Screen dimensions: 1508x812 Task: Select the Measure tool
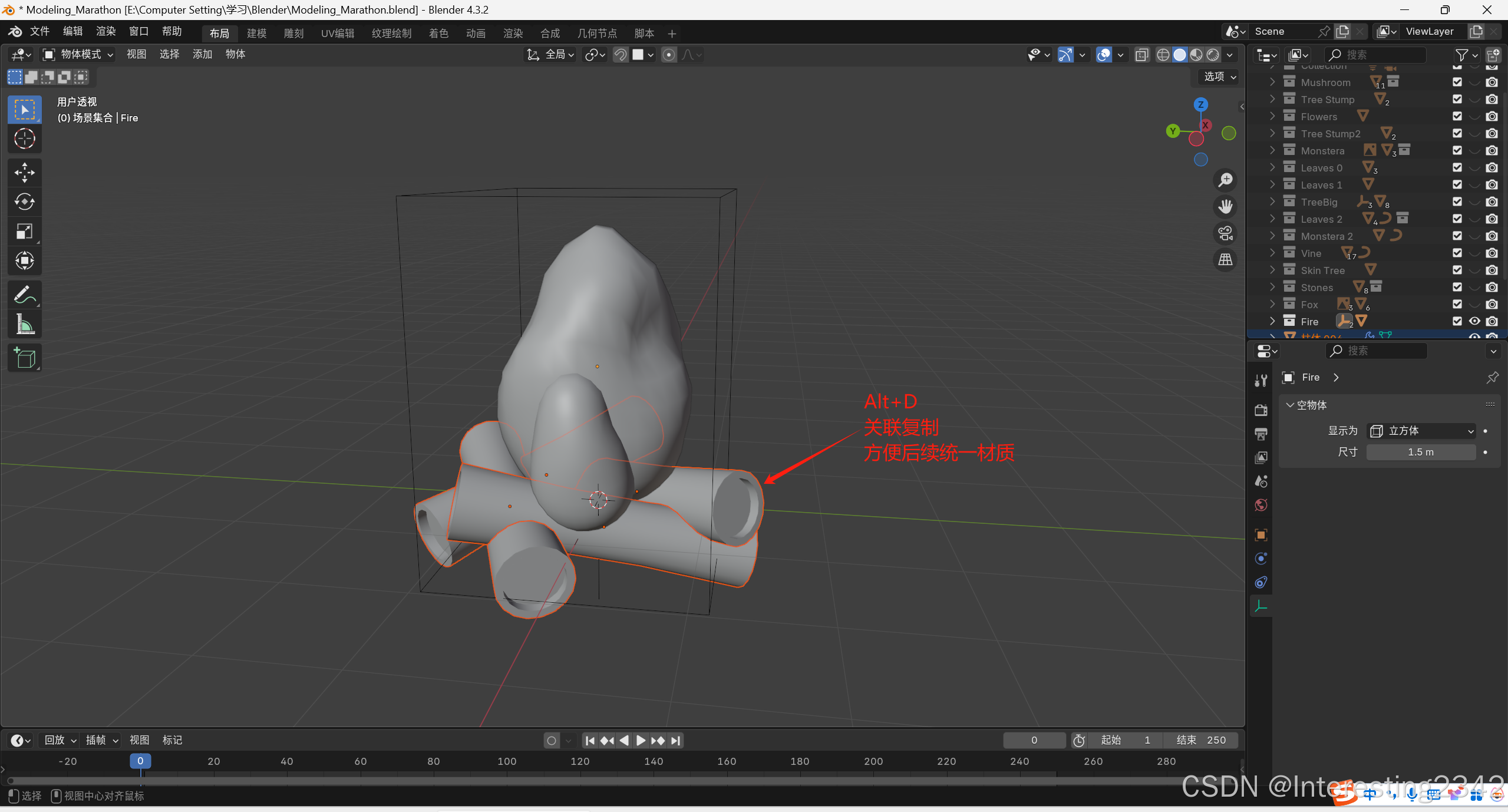click(24, 324)
